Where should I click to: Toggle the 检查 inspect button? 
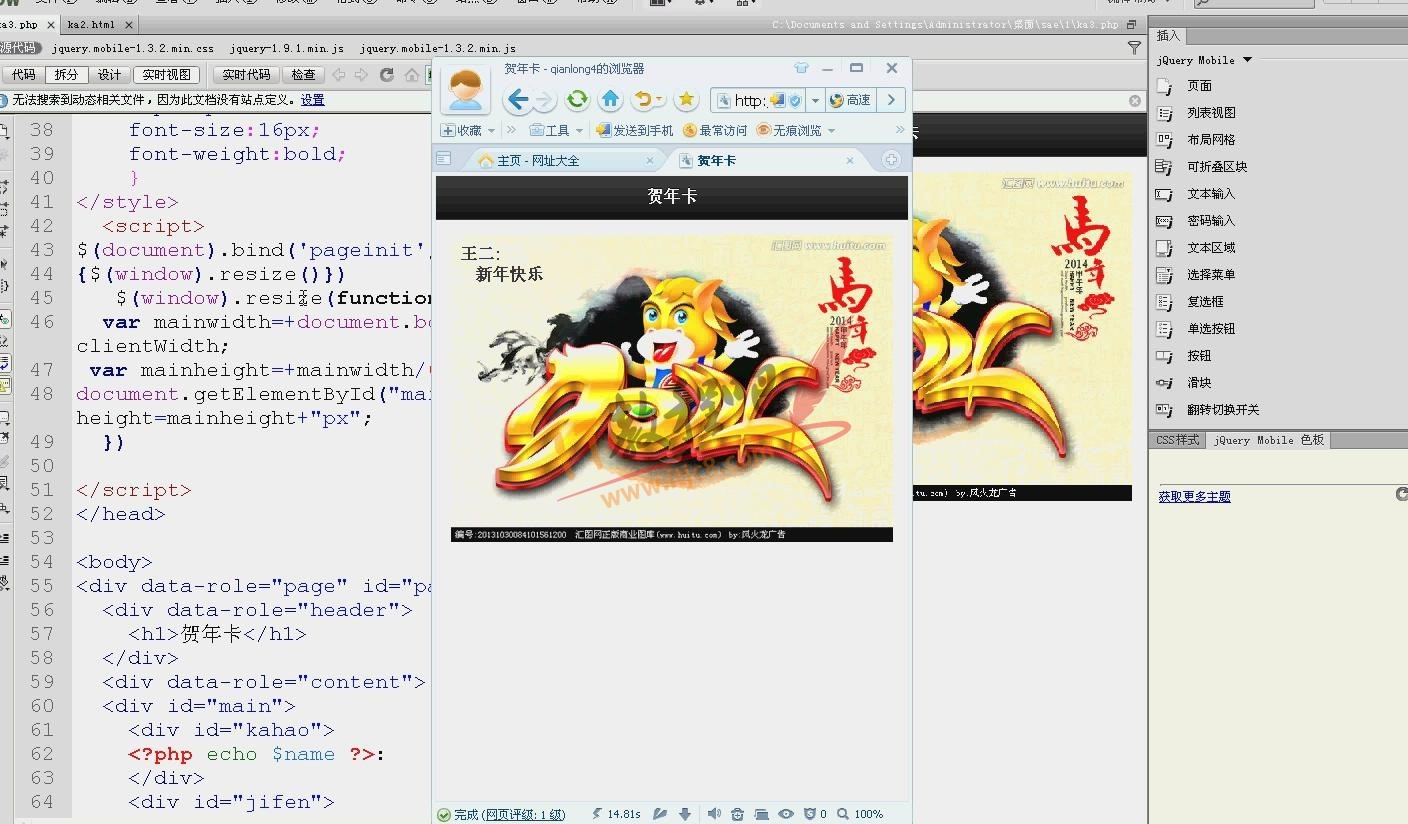pyautogui.click(x=303, y=75)
